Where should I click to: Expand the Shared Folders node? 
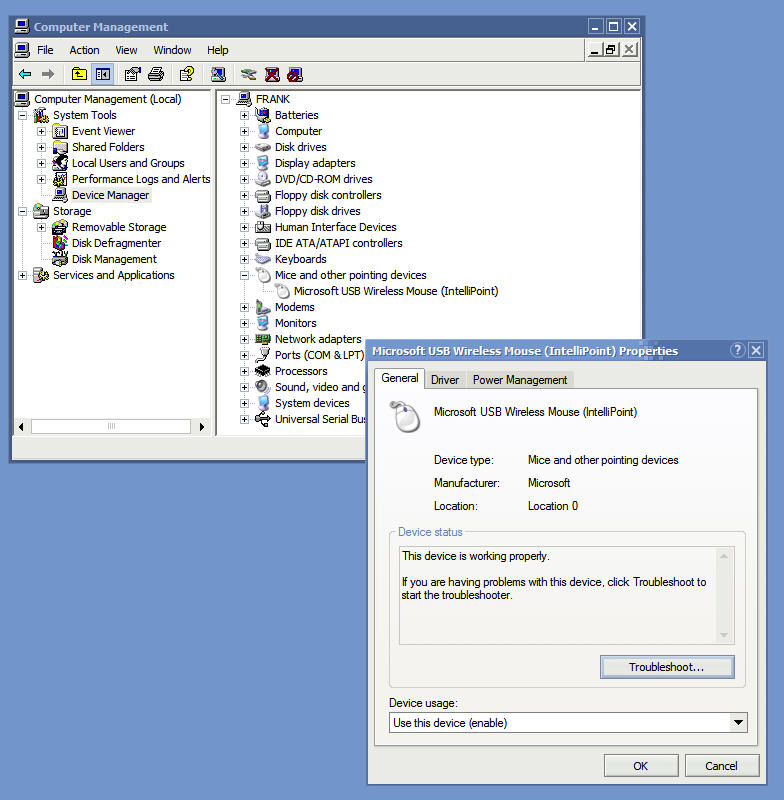click(41, 147)
